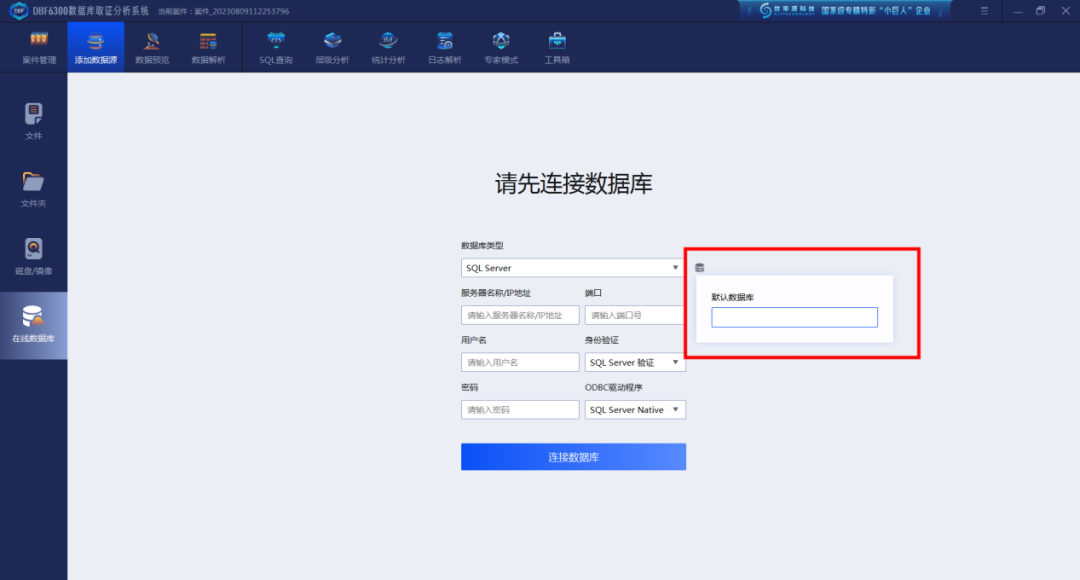
Task: Open 层级分析 toolbar icon
Action: tap(332, 48)
